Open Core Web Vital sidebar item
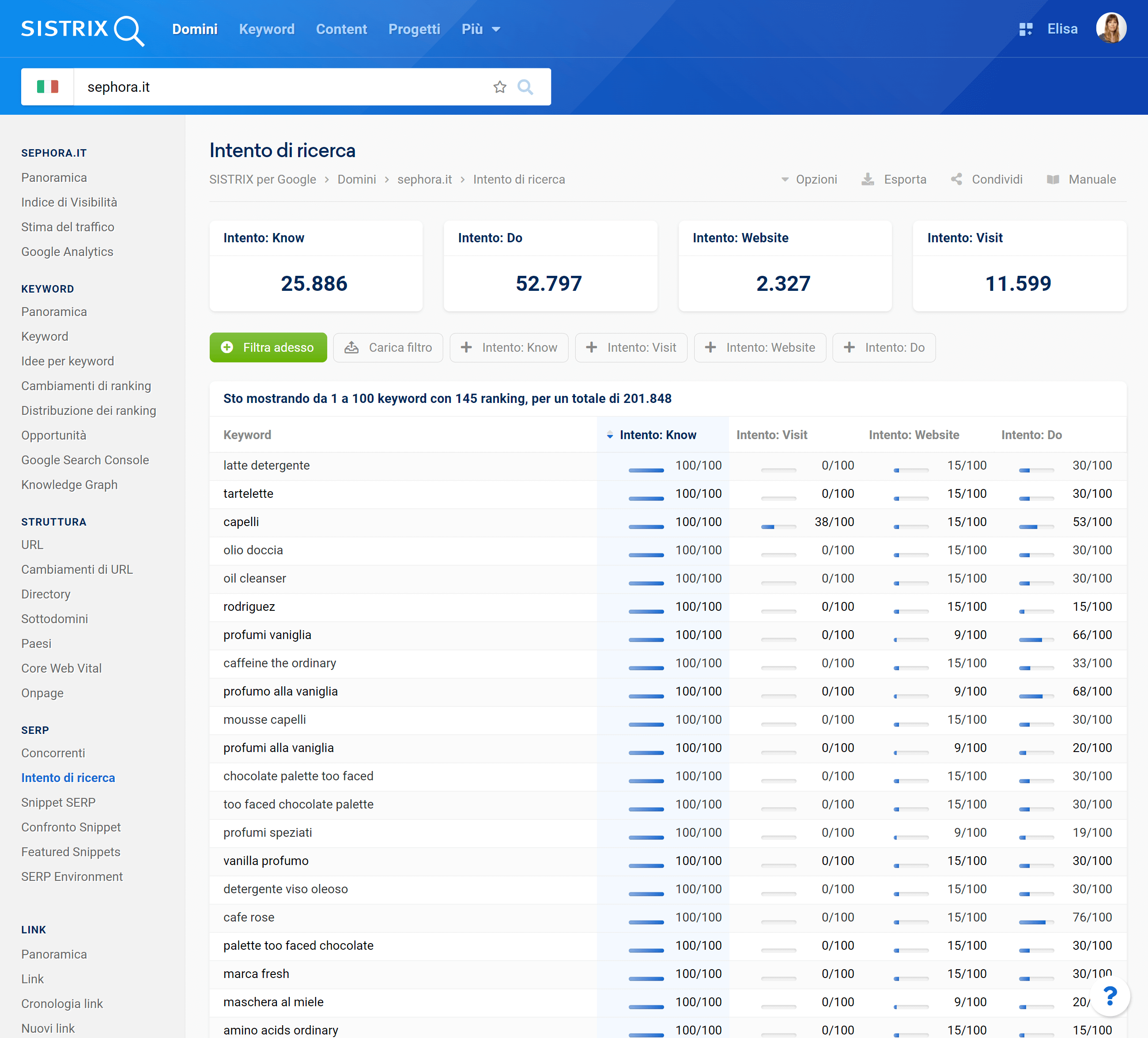This screenshot has height=1038, width=1148. pos(61,668)
